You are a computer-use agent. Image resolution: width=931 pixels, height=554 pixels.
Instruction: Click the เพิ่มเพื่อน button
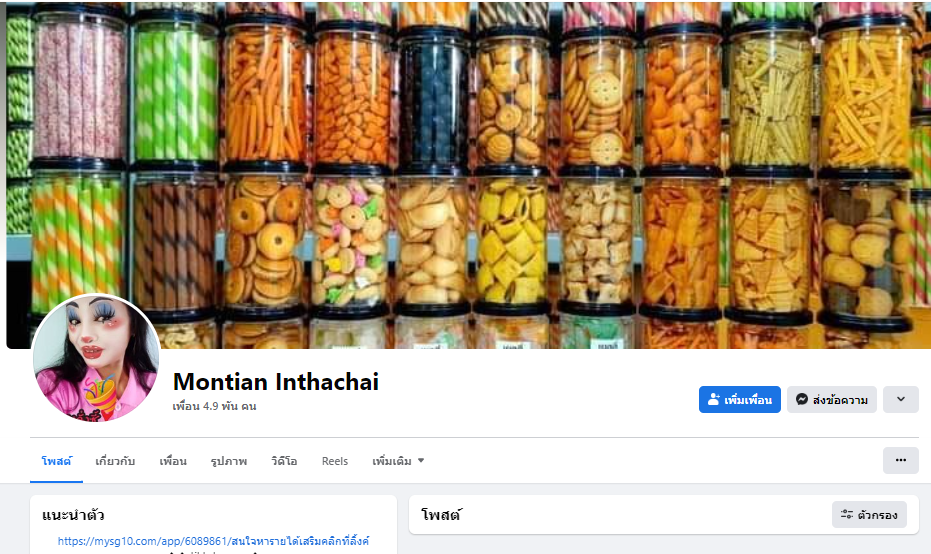pyautogui.click(x=739, y=400)
